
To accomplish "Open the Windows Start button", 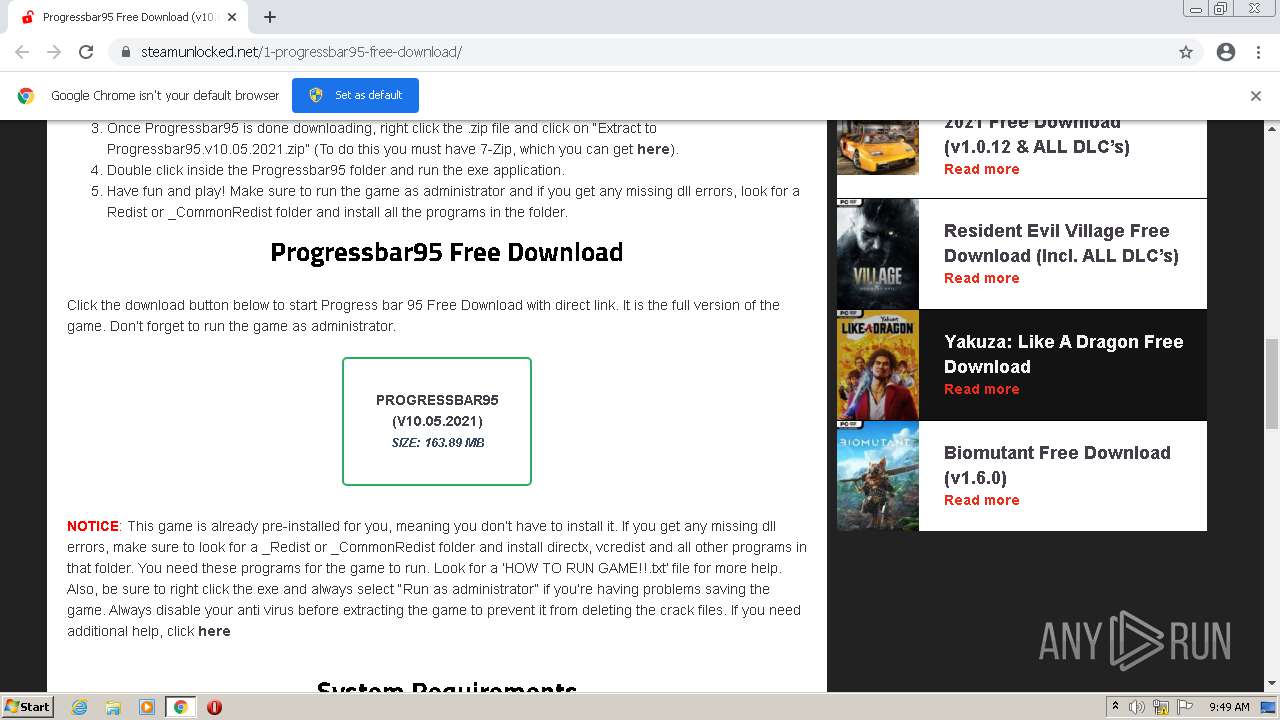I will pos(28,706).
